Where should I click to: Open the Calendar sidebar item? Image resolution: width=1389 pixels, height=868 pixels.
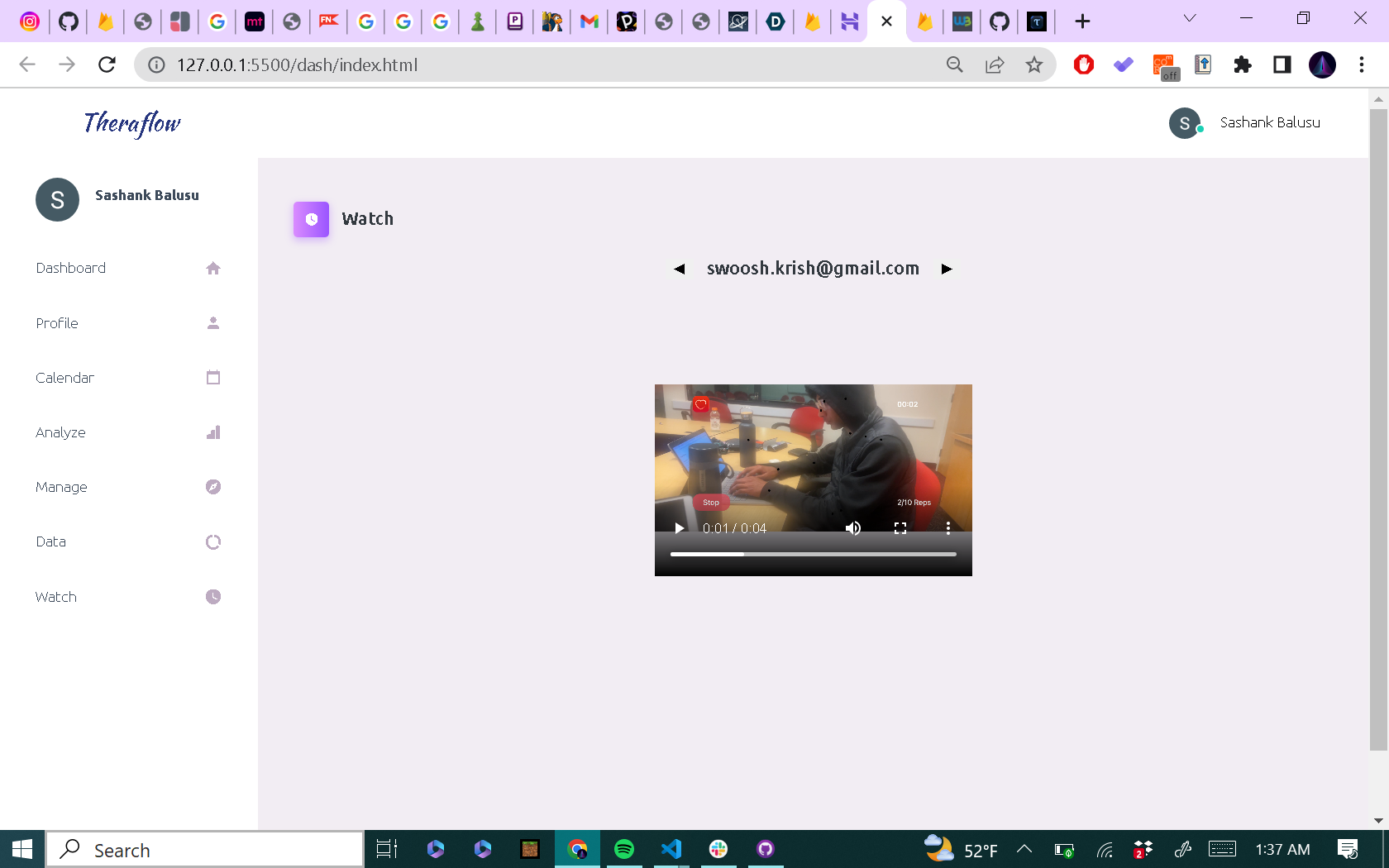[128, 378]
